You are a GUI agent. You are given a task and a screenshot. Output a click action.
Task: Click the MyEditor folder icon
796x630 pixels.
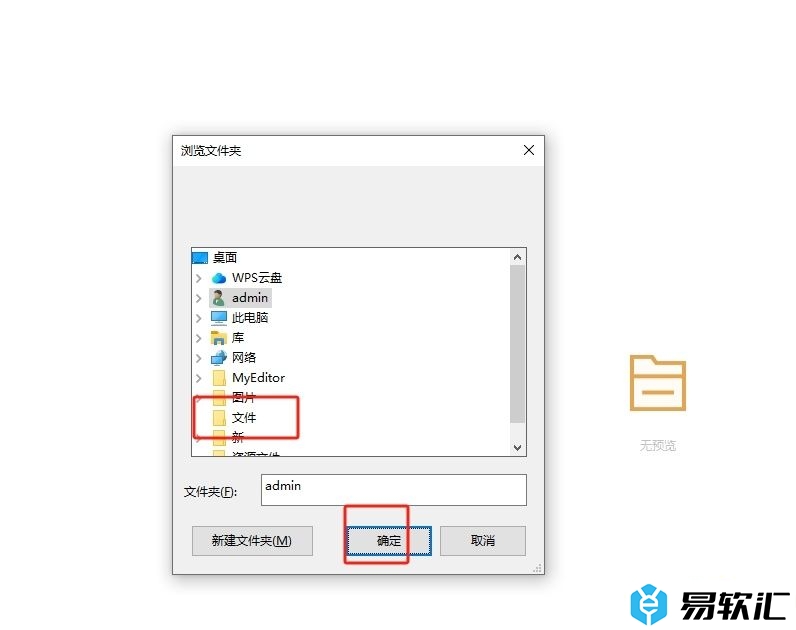pyautogui.click(x=219, y=378)
